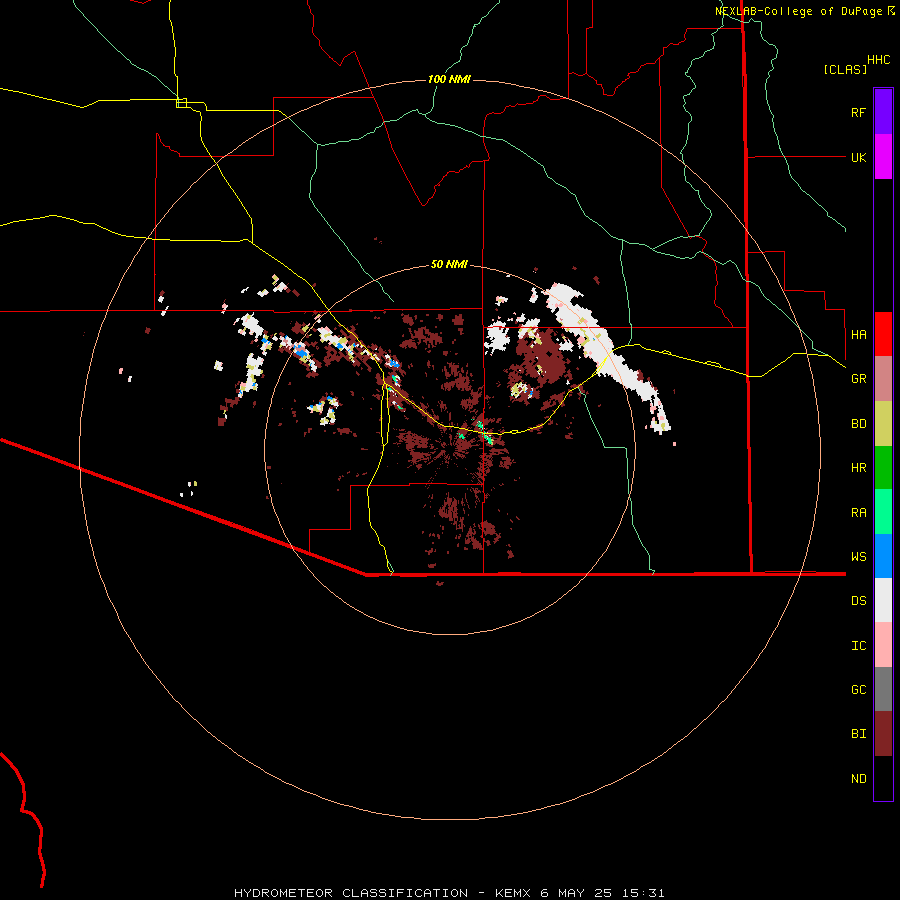Click the HR dark green legend swatch
Viewport: 900px width, 900px height.
point(883,468)
